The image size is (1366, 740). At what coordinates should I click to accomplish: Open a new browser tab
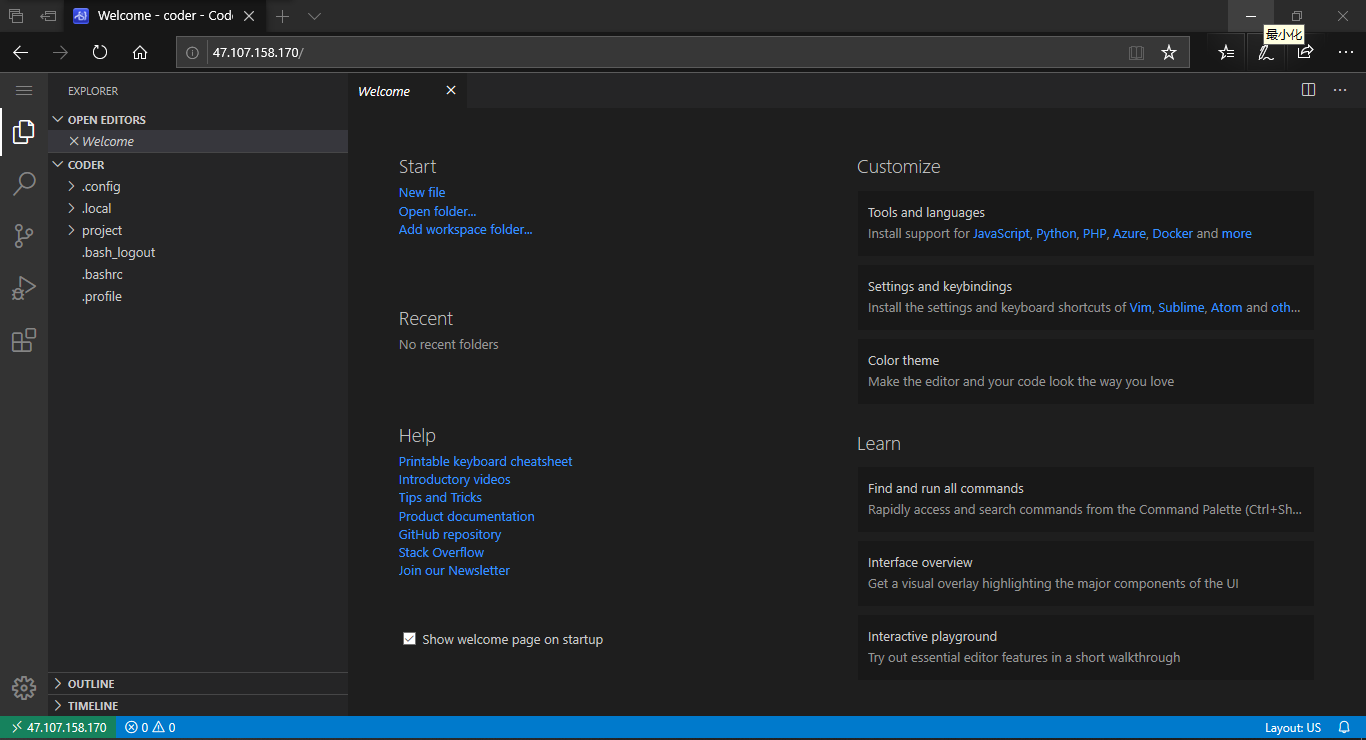click(x=283, y=16)
